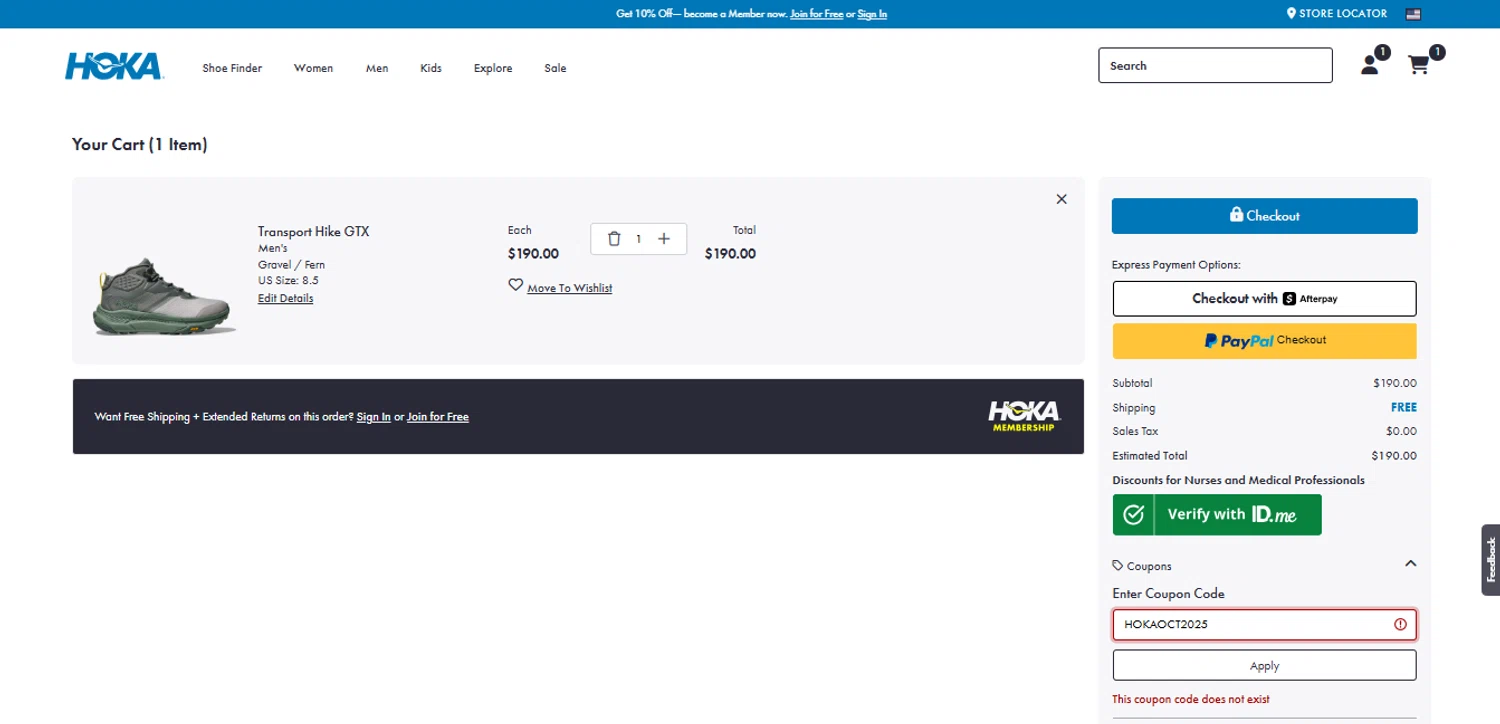Click the error icon in coupon field
1500x724 pixels.
pos(1400,624)
